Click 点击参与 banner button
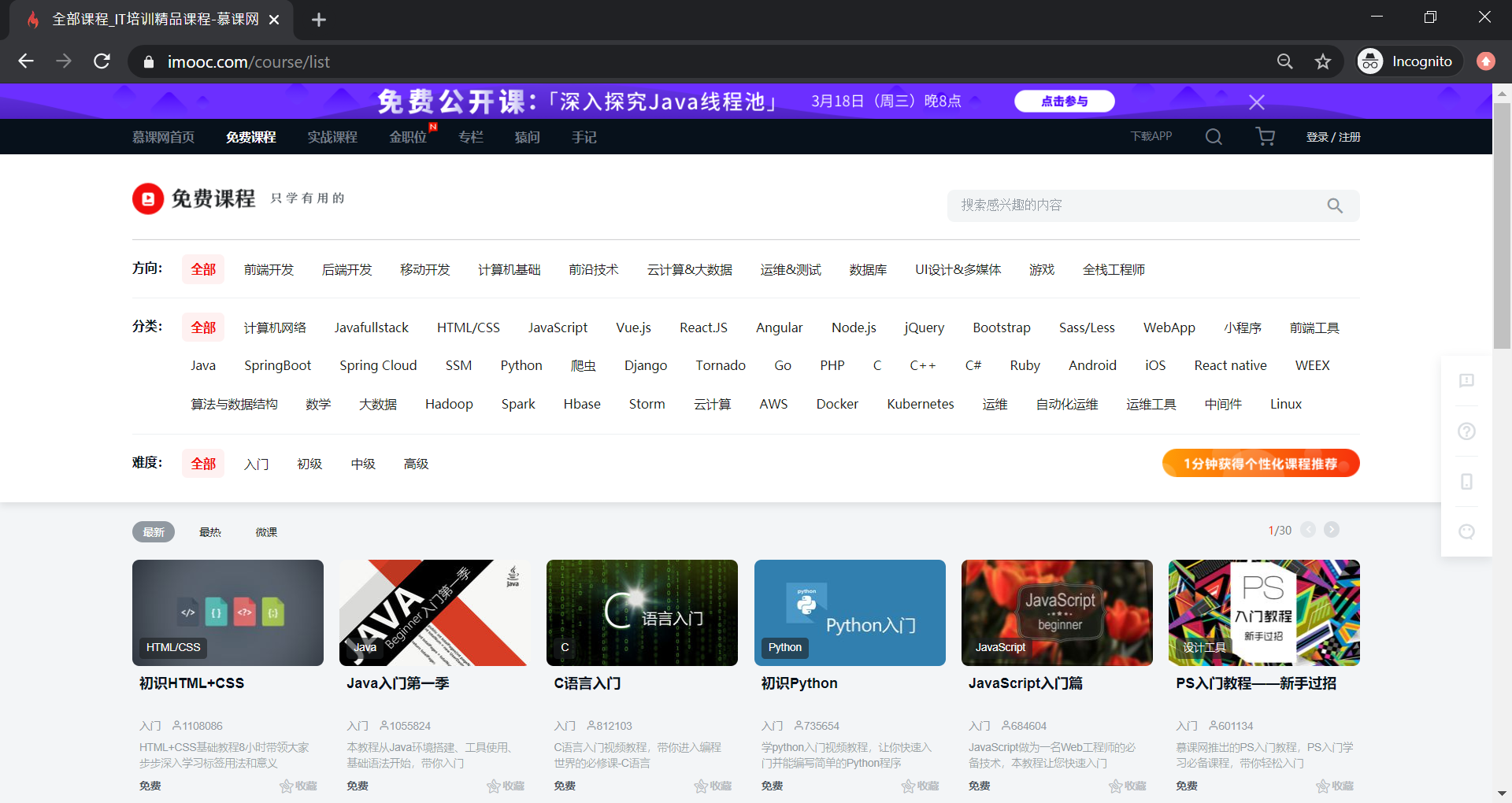 (x=1065, y=101)
